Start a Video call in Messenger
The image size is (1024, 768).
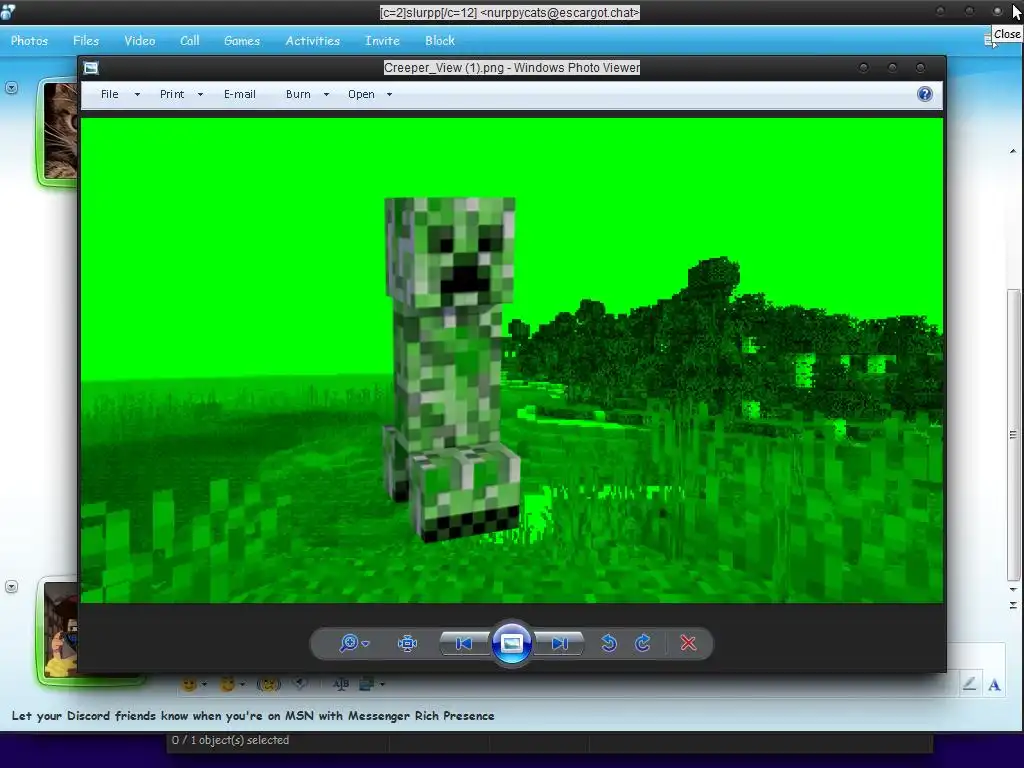click(x=140, y=40)
